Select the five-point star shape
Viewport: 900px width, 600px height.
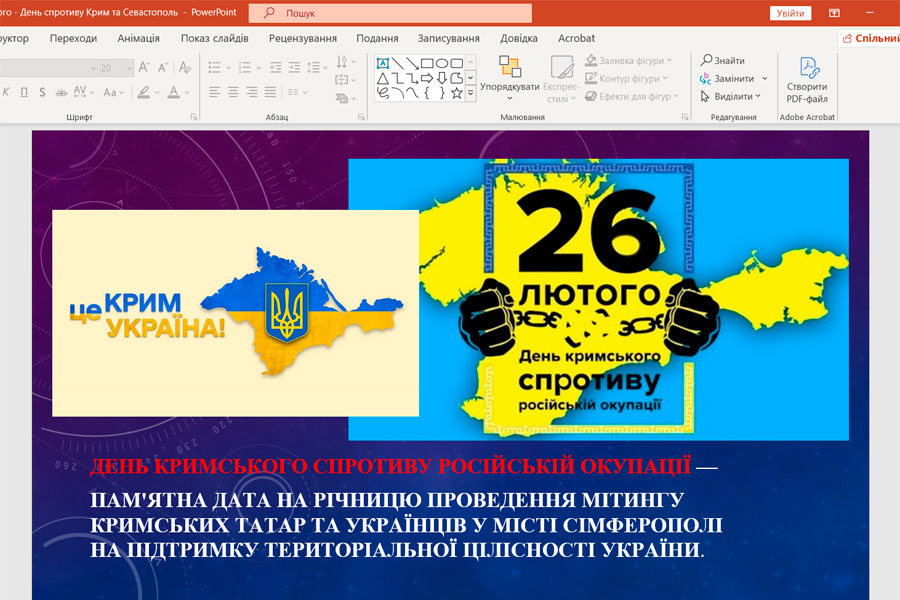457,93
